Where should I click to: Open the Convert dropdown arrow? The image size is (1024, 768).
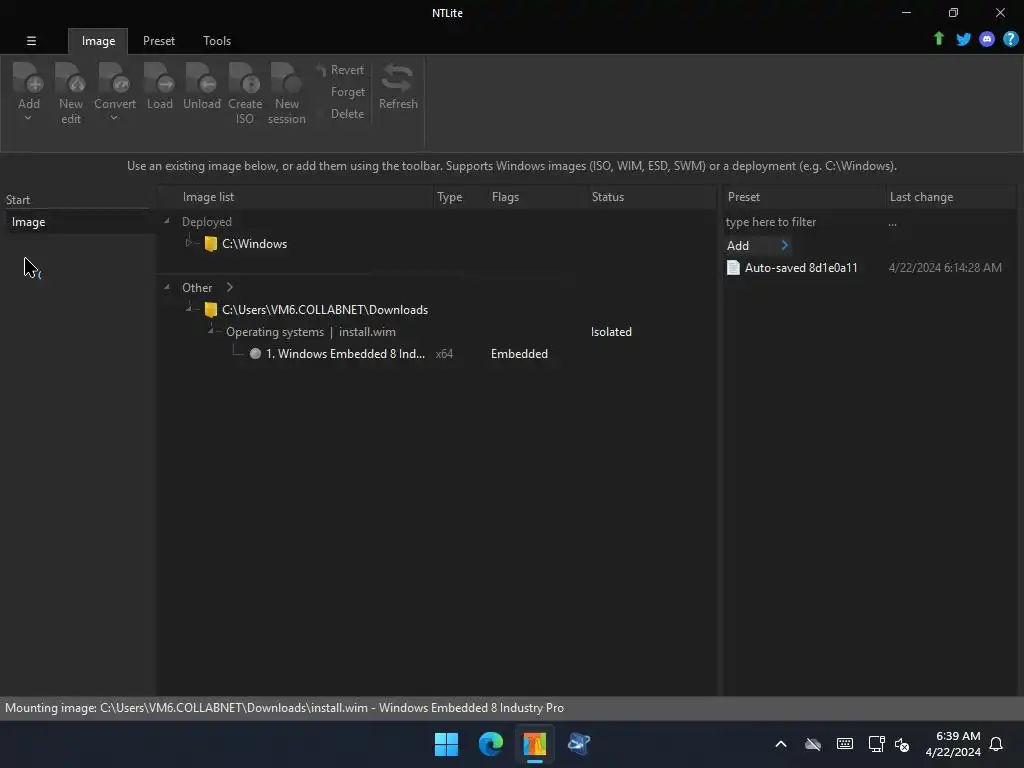pyautogui.click(x=114, y=118)
